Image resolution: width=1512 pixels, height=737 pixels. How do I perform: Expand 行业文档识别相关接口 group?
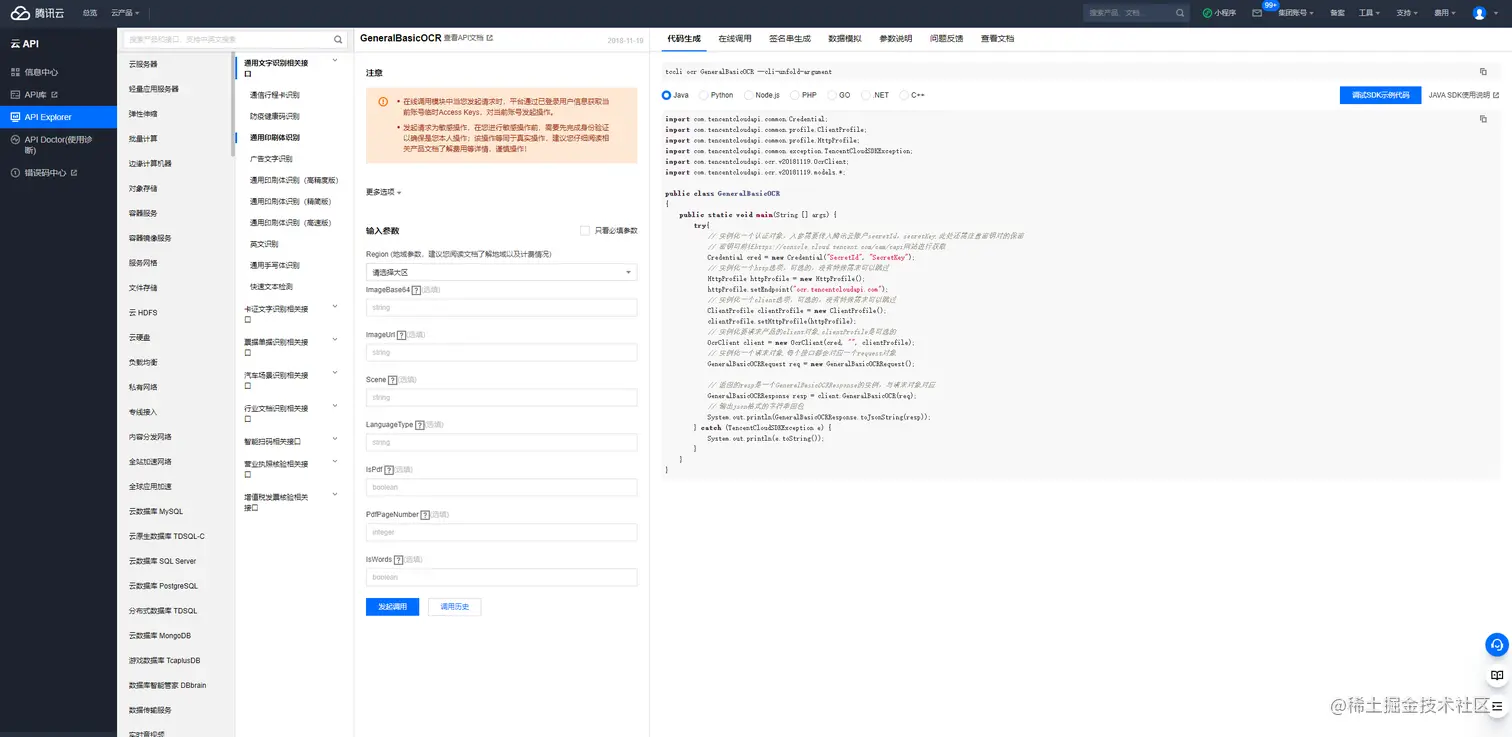point(335,407)
